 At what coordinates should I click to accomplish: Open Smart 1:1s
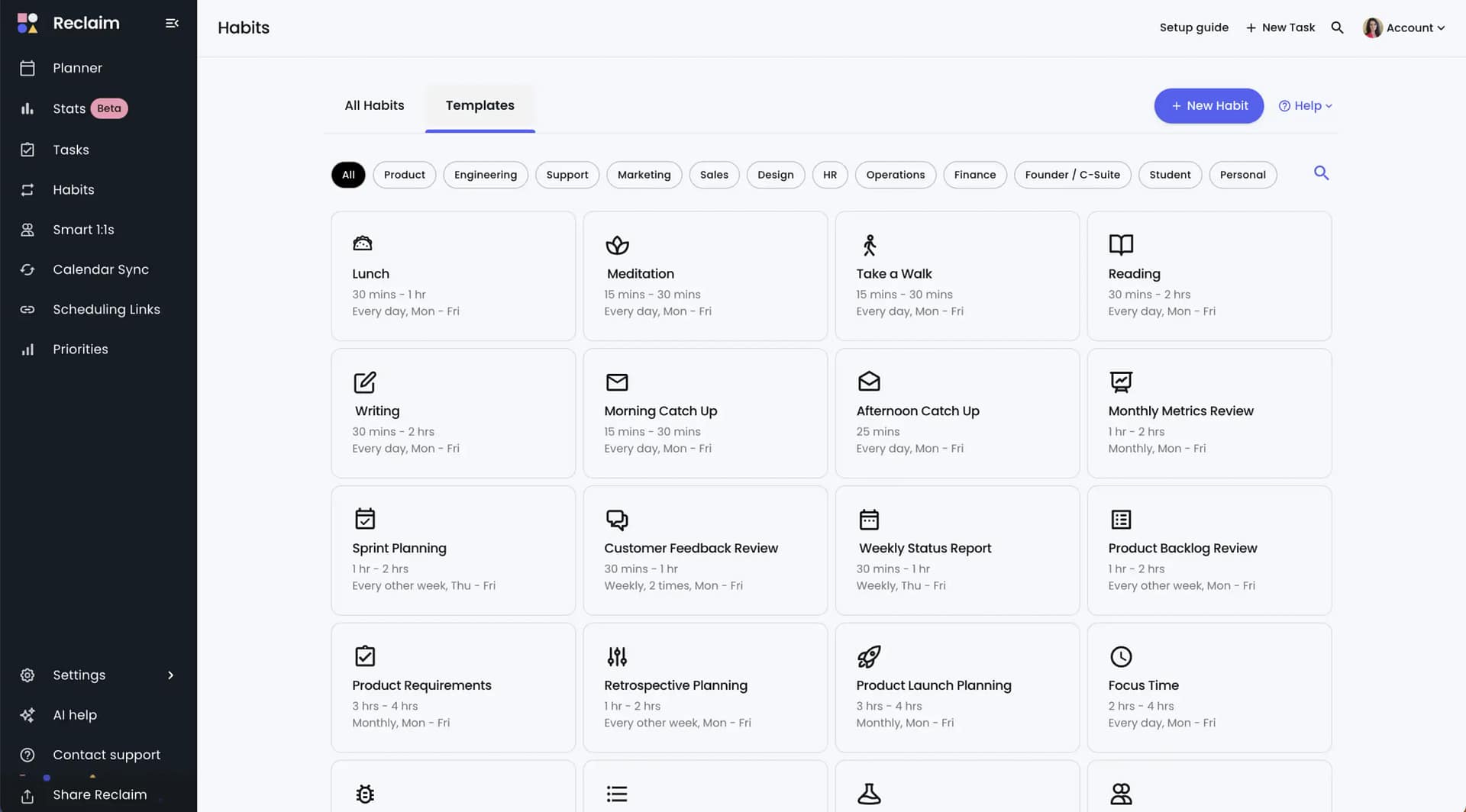pos(83,229)
